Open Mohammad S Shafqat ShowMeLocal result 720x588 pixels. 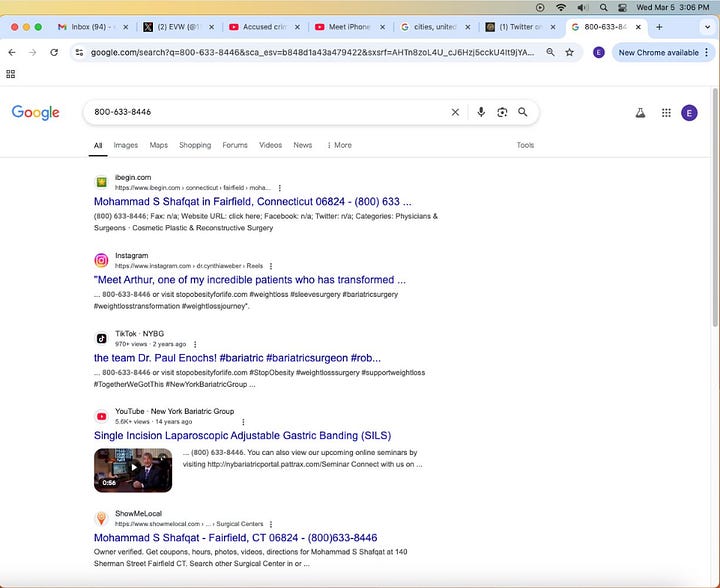[x=236, y=538]
